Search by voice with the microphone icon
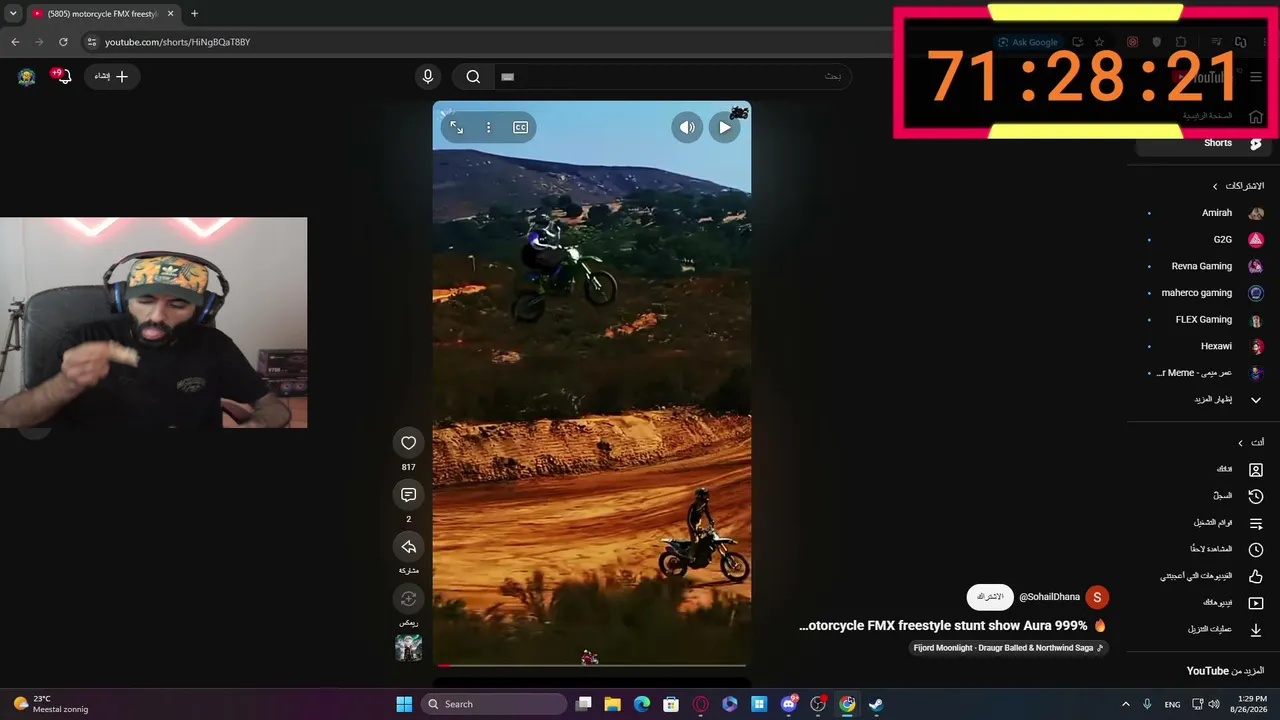Image resolution: width=1280 pixels, height=720 pixels. (428, 76)
